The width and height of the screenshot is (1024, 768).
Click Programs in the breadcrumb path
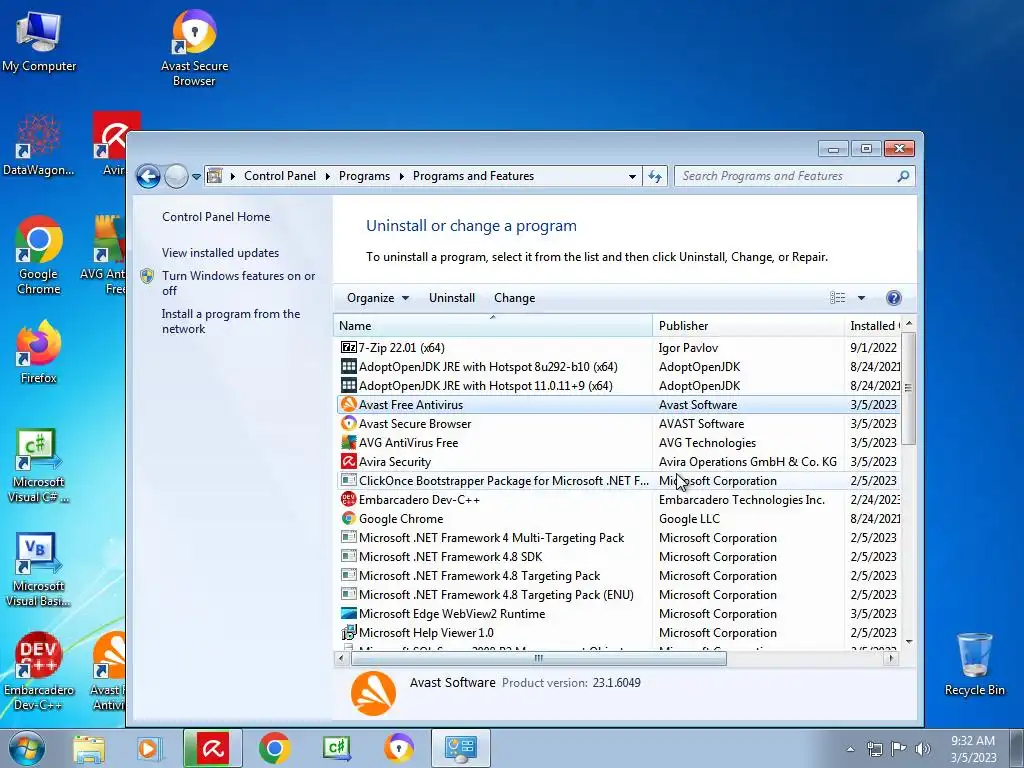click(x=364, y=176)
